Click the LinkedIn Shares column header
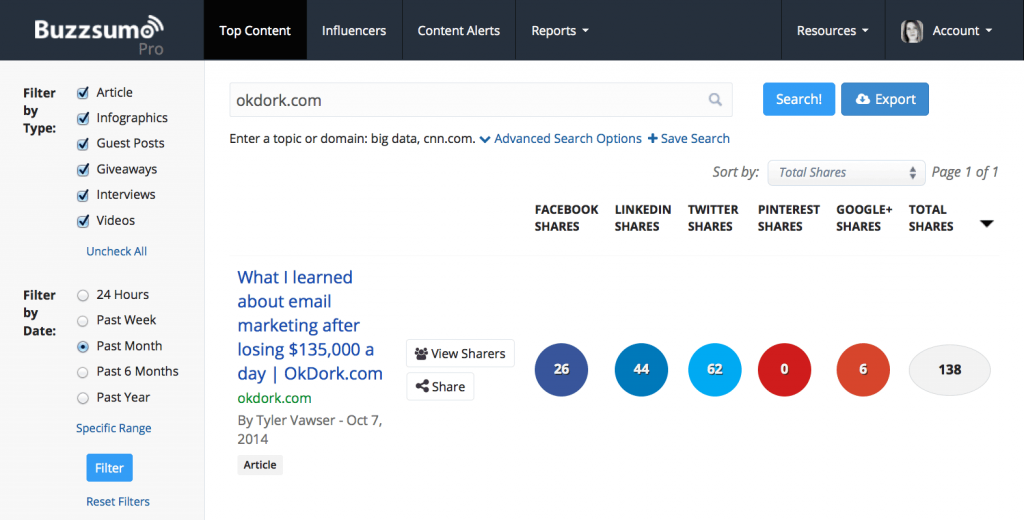The width and height of the screenshot is (1024, 520). tap(643, 218)
